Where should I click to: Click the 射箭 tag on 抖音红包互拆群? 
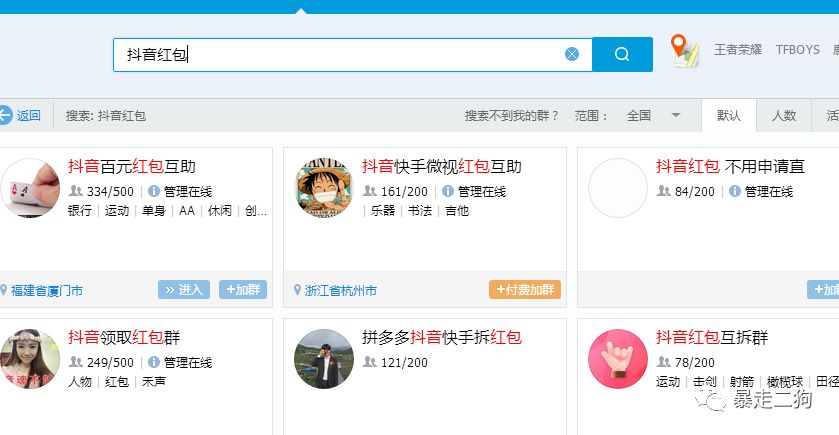742,381
